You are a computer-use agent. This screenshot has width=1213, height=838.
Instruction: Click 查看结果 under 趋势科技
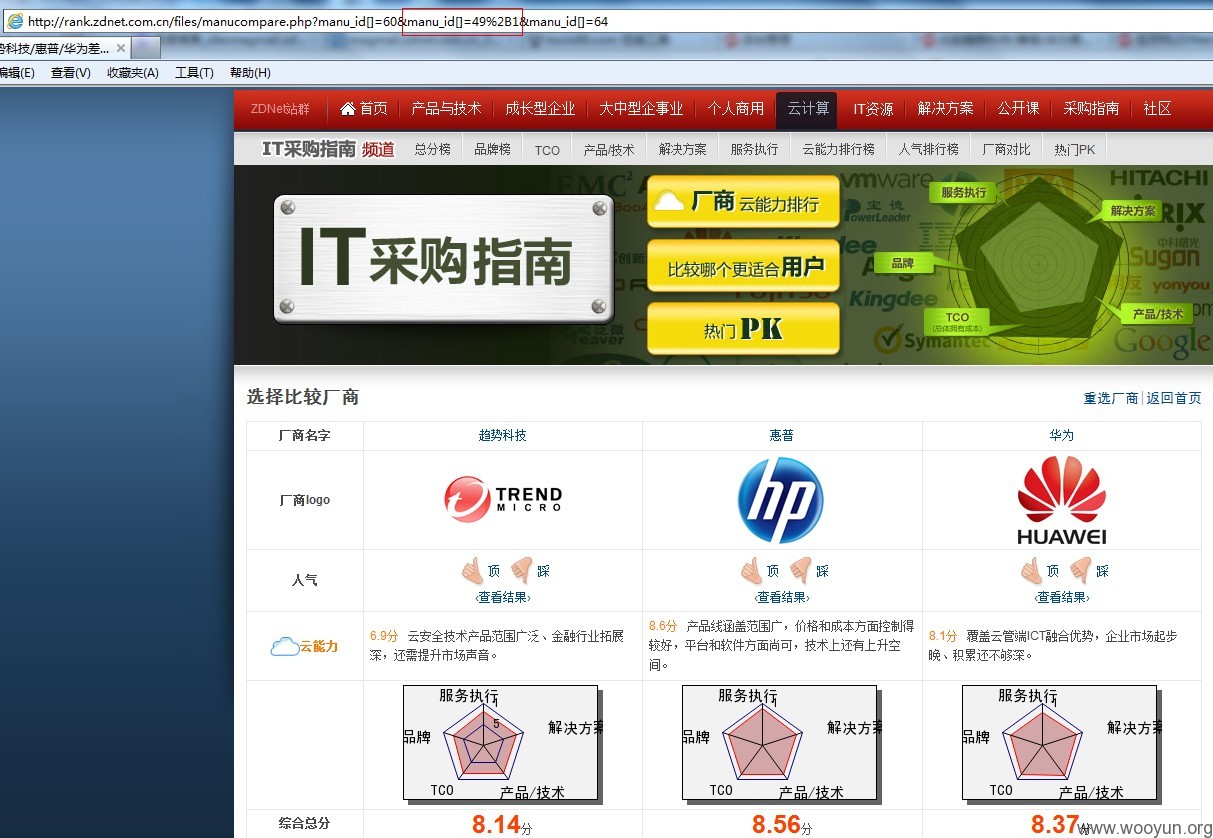(503, 598)
